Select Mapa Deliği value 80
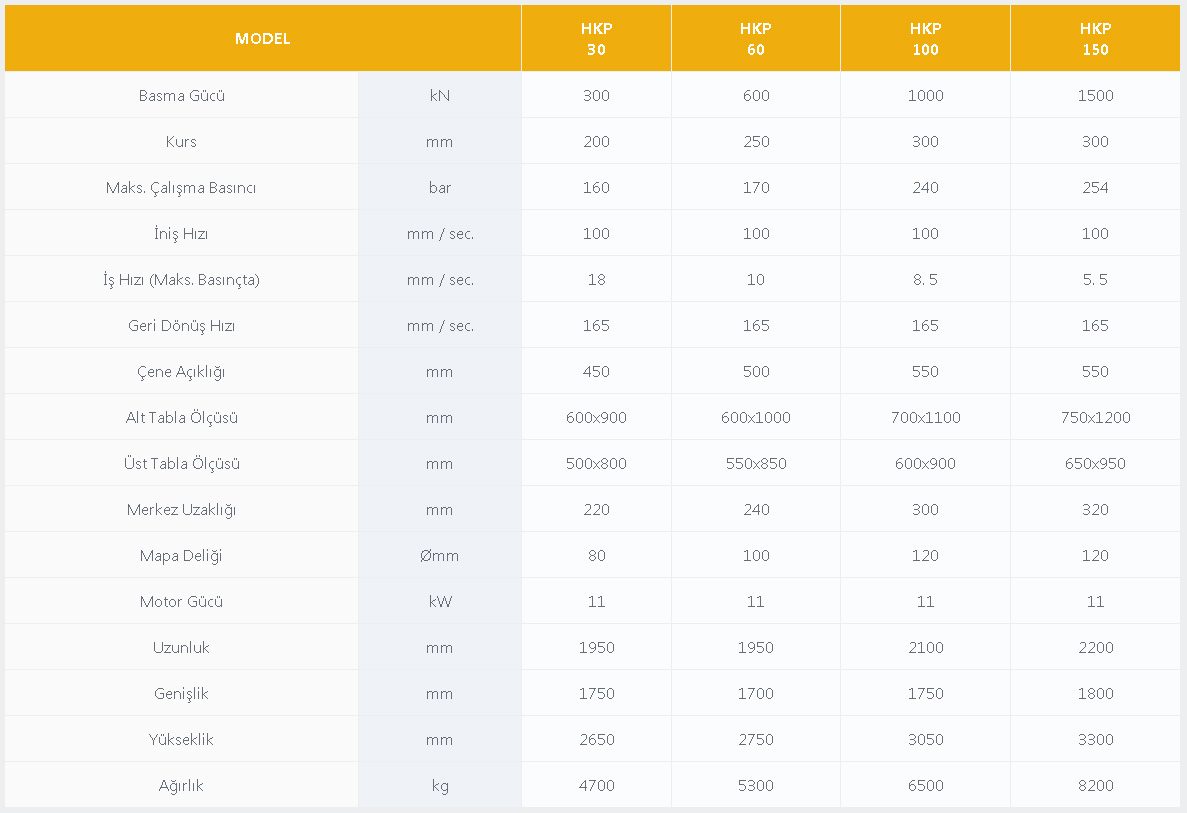This screenshot has width=1187, height=813. pyautogui.click(x=597, y=556)
